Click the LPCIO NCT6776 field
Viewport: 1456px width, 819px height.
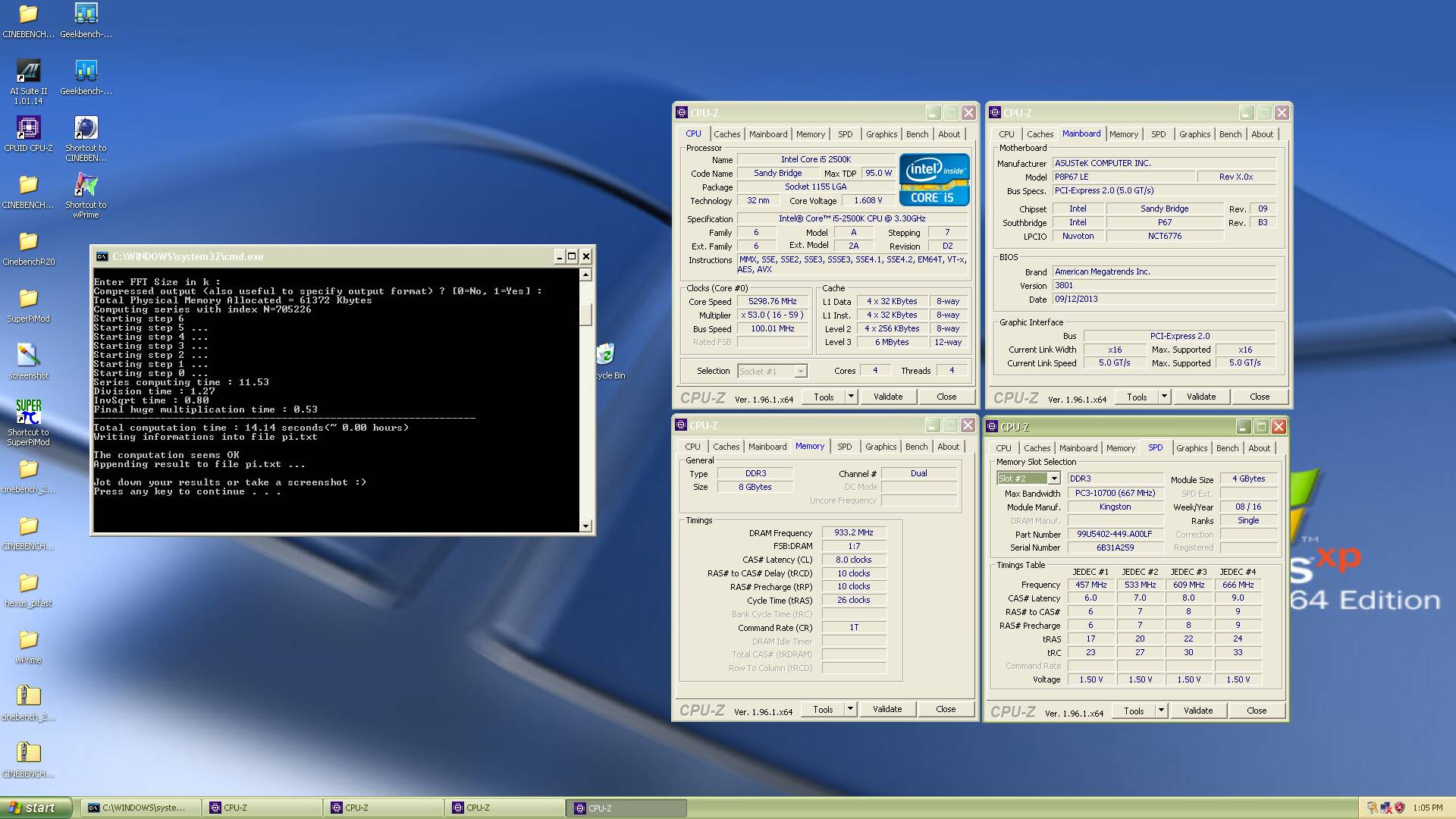point(1164,236)
